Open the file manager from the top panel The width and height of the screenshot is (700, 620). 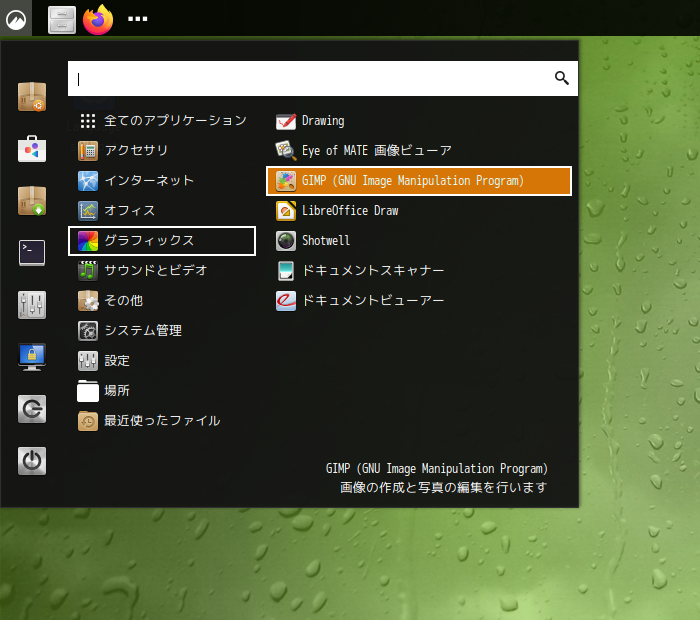[62, 20]
